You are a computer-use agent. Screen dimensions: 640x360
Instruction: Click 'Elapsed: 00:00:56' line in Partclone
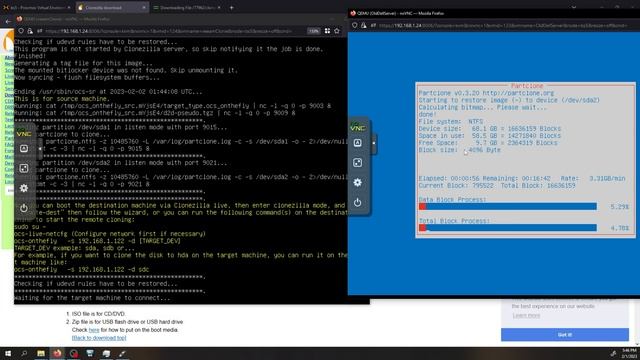coord(522,178)
